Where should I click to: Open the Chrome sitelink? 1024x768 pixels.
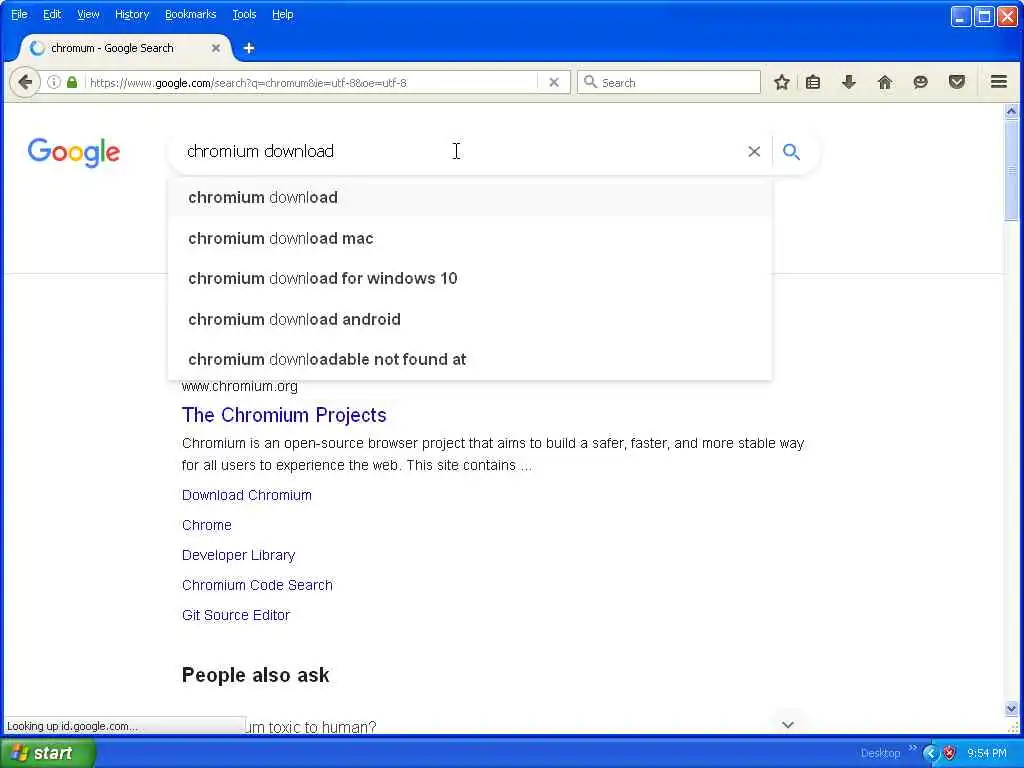[206, 525]
